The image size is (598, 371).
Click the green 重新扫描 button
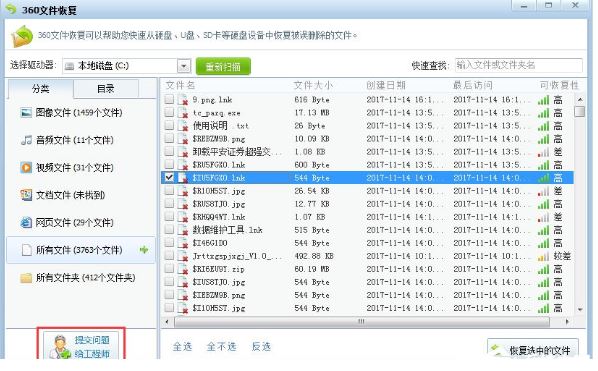click(x=223, y=66)
